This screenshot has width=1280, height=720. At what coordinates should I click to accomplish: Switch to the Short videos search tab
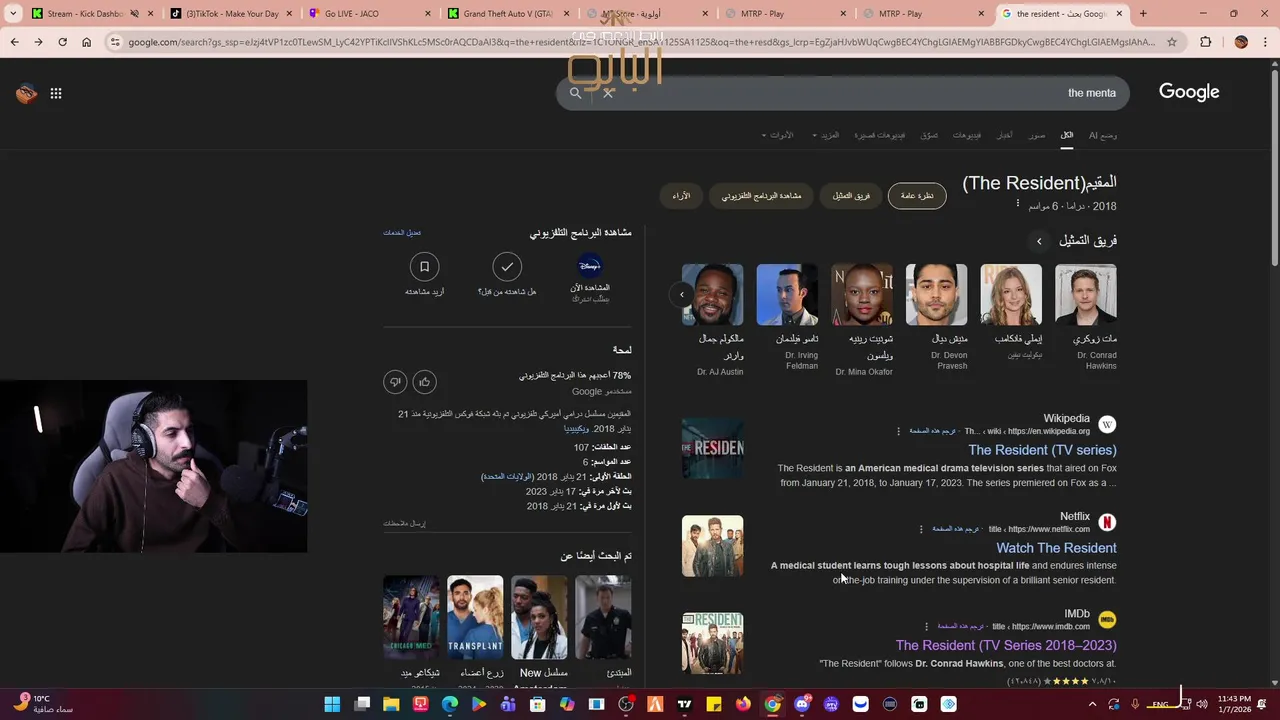click(880, 135)
